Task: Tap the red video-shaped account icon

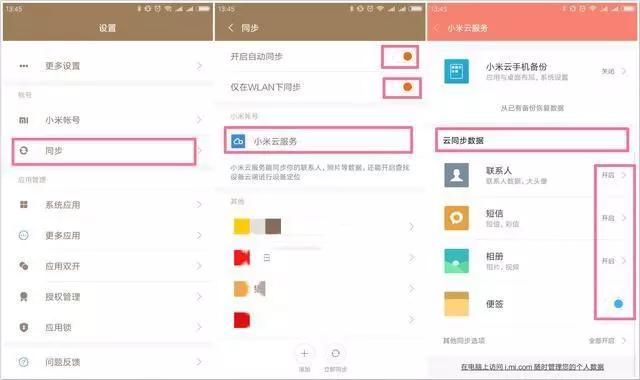Action: 242,258
